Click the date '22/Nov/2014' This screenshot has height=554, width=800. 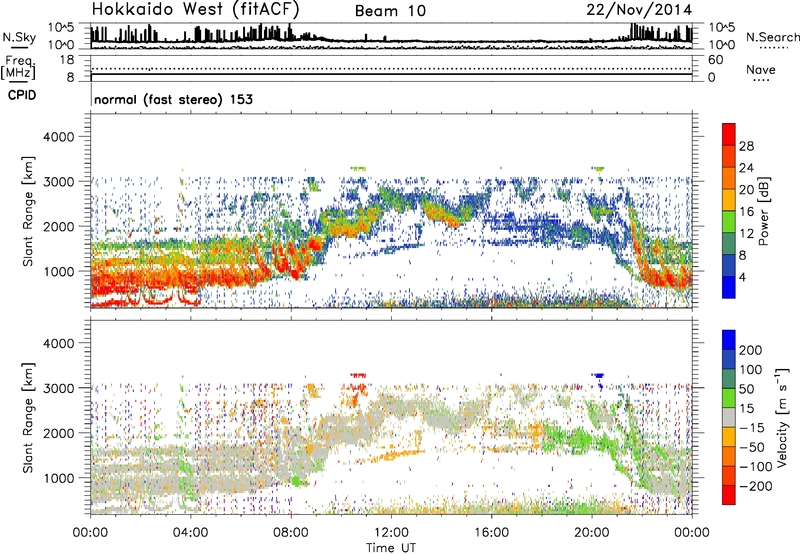click(x=639, y=9)
